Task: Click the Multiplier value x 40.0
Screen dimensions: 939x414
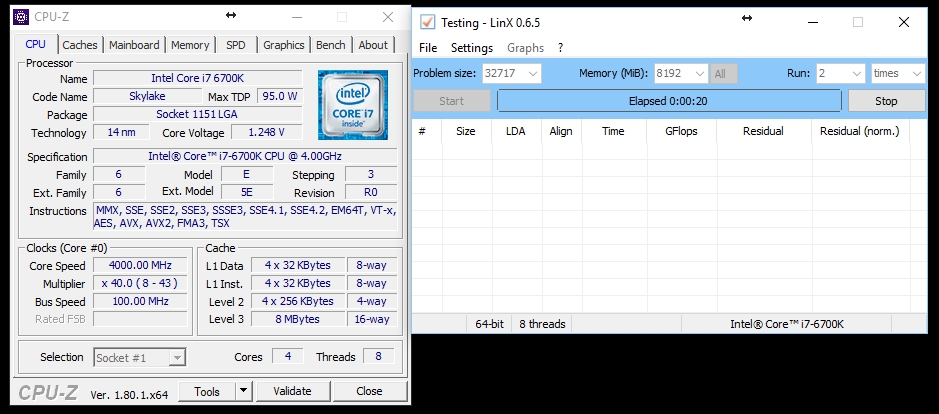Action: pyautogui.click(x=140, y=283)
